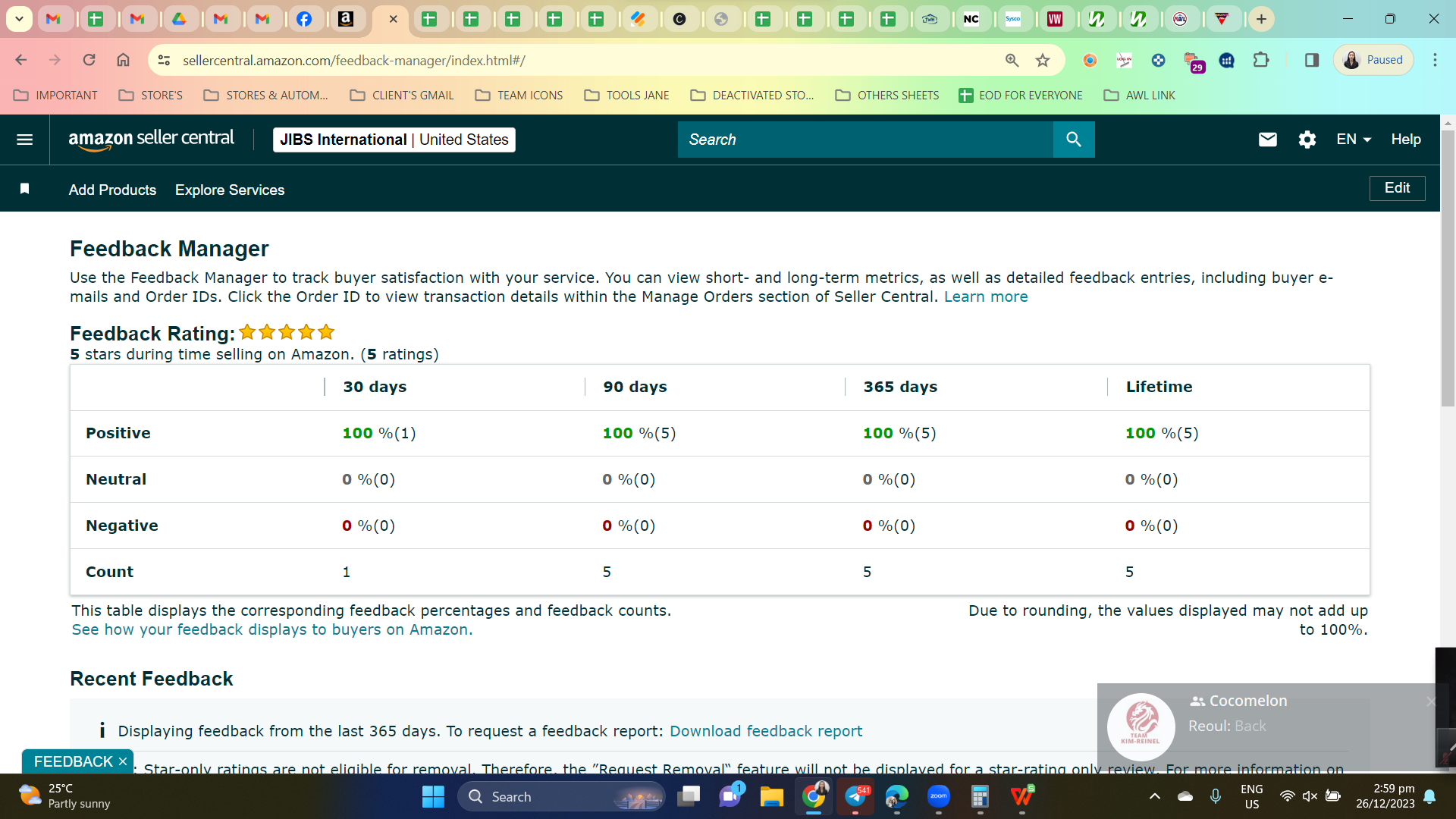Image resolution: width=1456 pixels, height=819 pixels.
Task: Click the Download feedback report link
Action: [766, 731]
